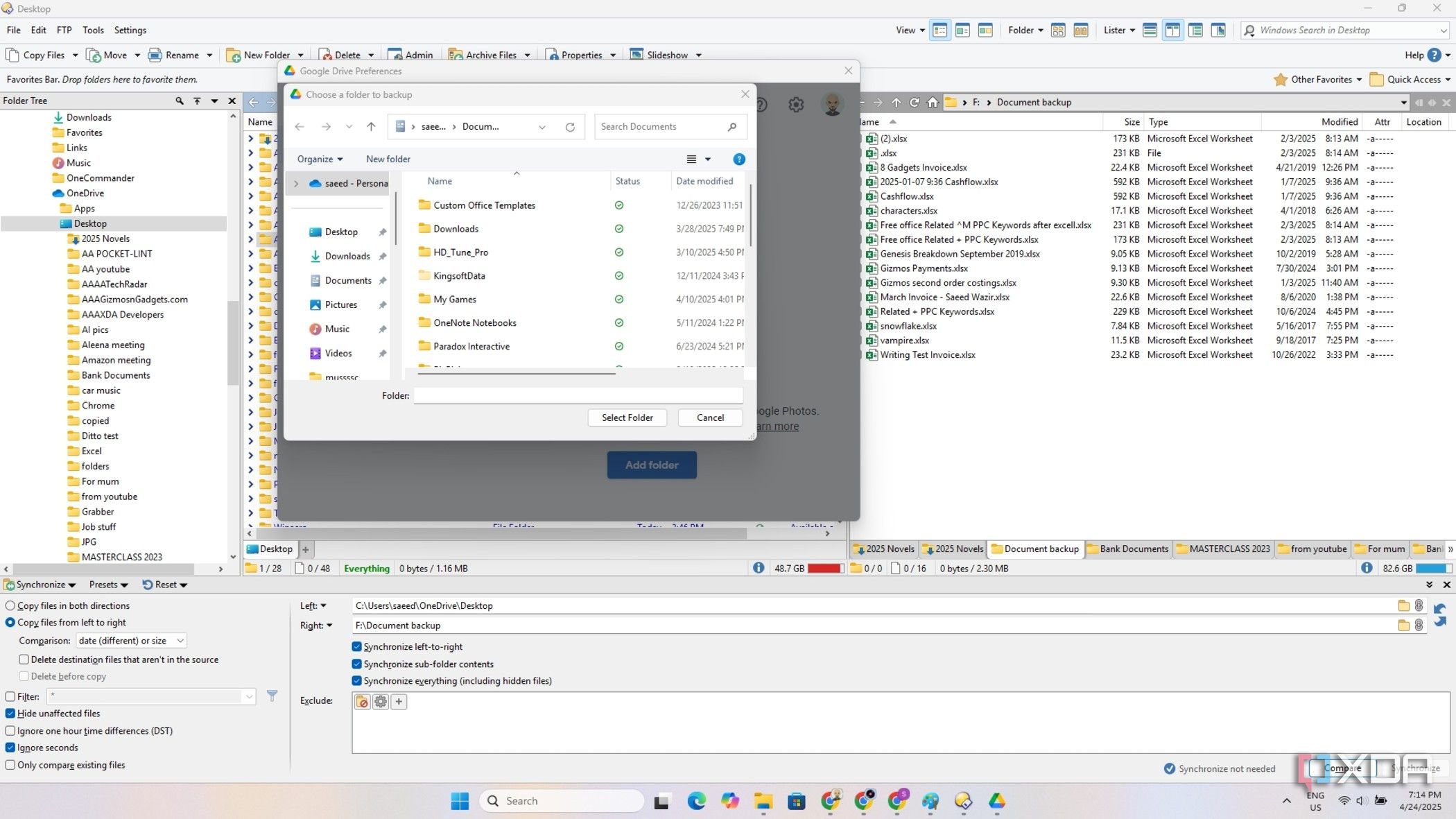Open the Lister dropdown menu
The height and width of the screenshot is (819, 1456).
click(1119, 31)
